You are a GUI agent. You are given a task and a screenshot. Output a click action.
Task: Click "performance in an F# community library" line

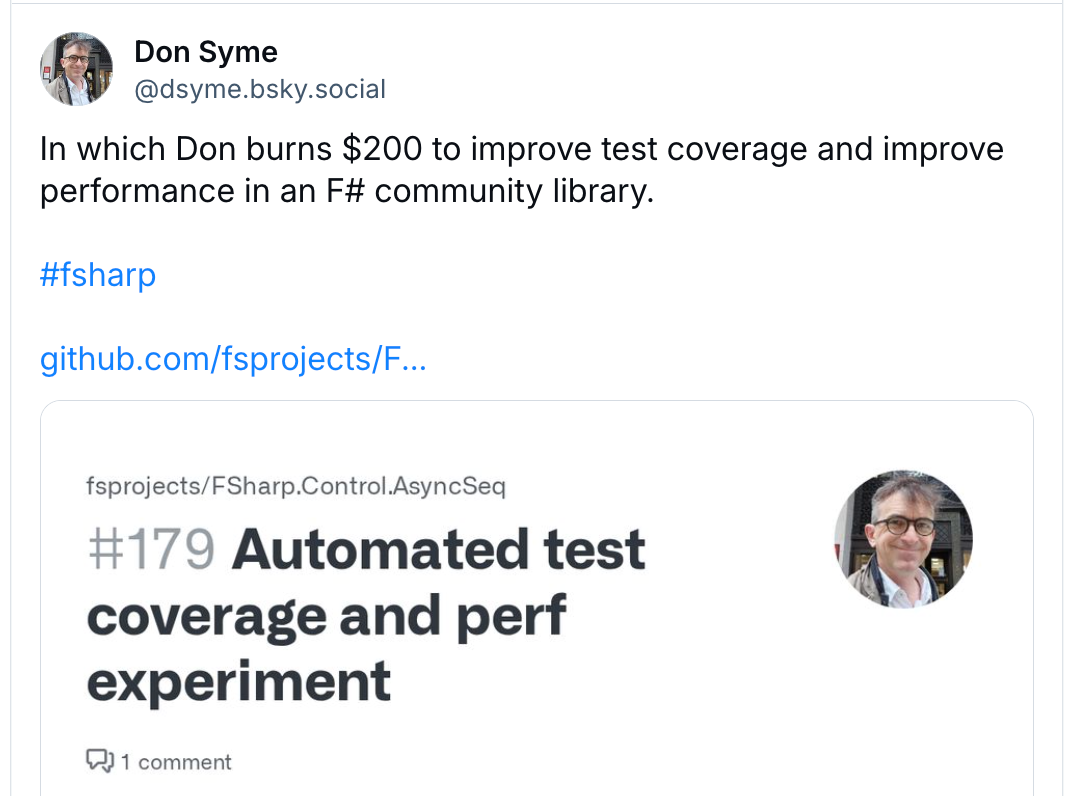(346, 190)
